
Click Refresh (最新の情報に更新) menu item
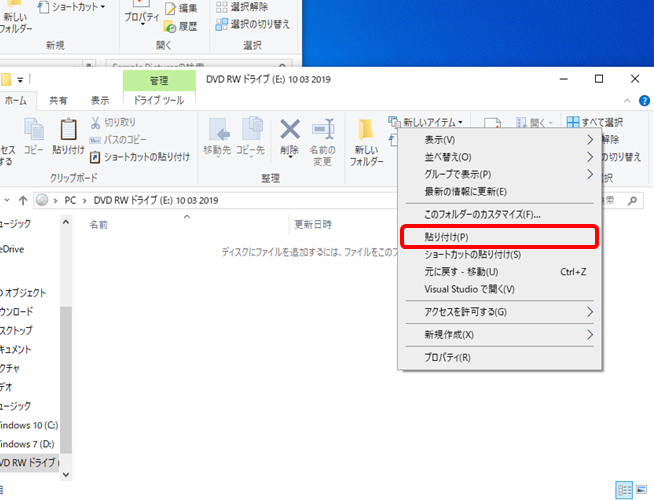coord(500,192)
